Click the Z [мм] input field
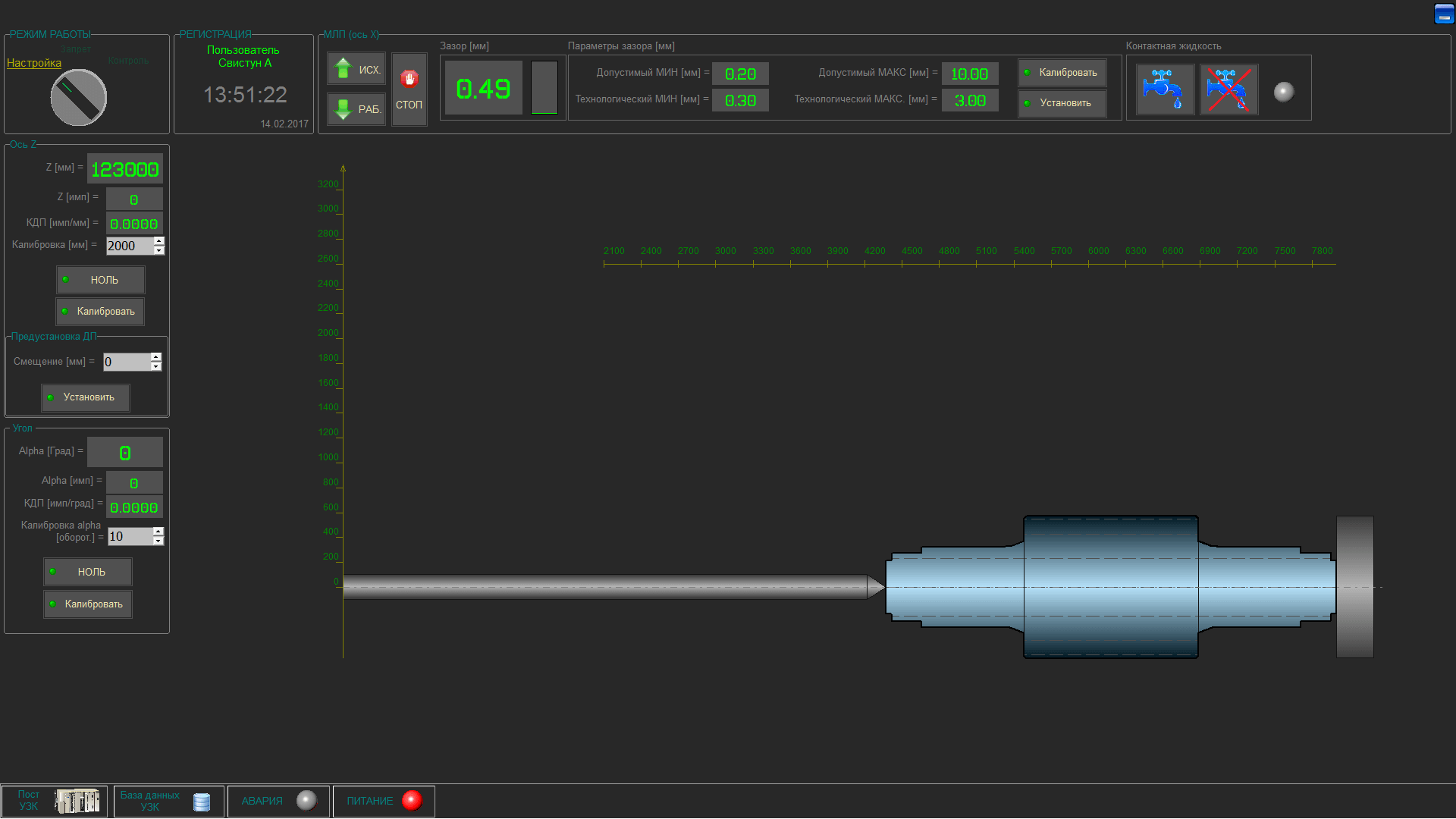The height and width of the screenshot is (819, 1456). (124, 168)
